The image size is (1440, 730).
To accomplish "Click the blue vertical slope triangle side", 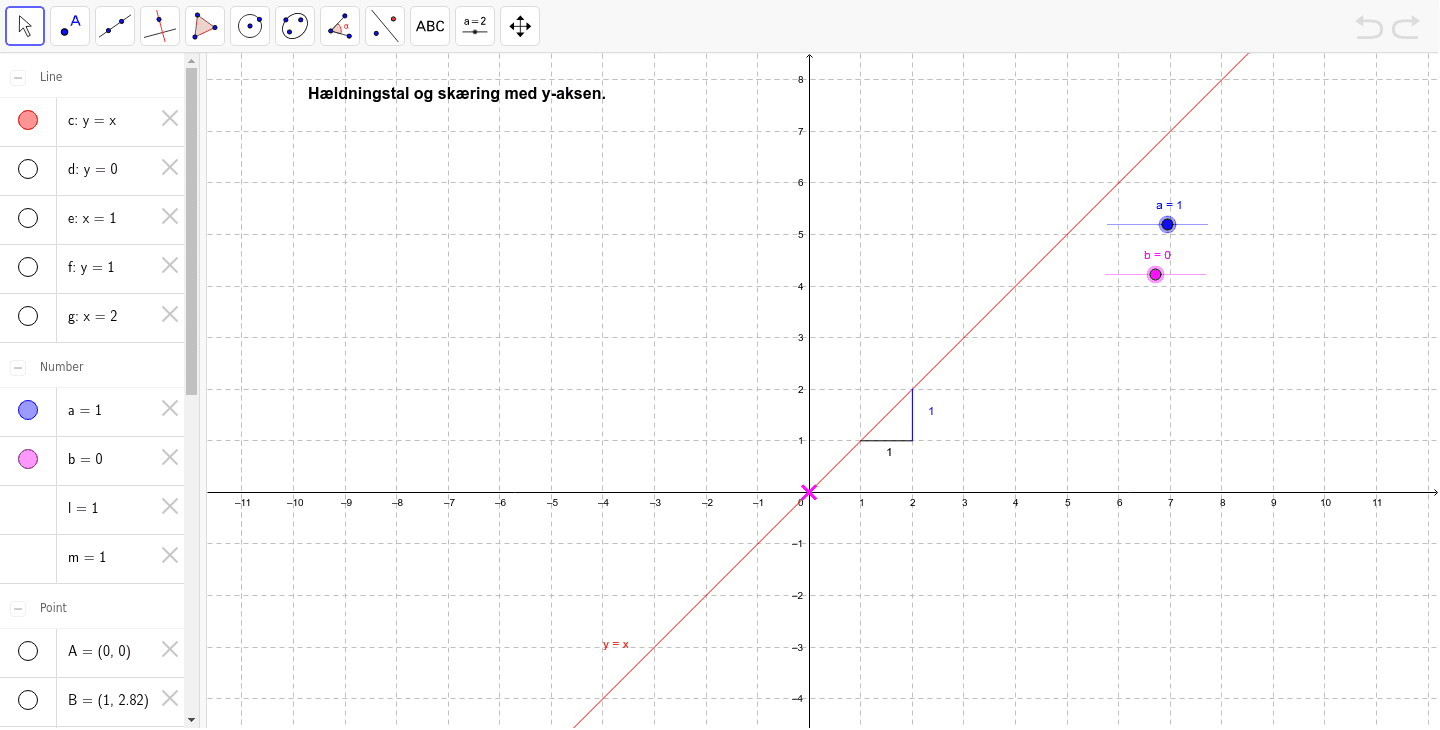I will click(912, 414).
